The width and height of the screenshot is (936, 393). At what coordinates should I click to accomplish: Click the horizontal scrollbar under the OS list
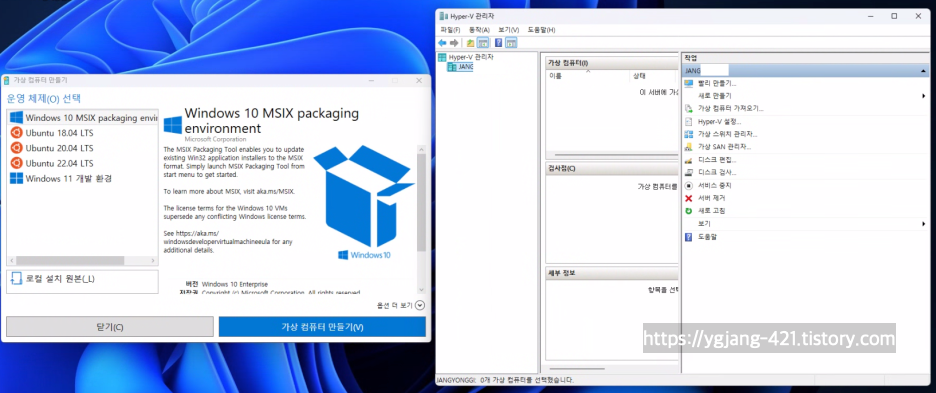coord(70,260)
